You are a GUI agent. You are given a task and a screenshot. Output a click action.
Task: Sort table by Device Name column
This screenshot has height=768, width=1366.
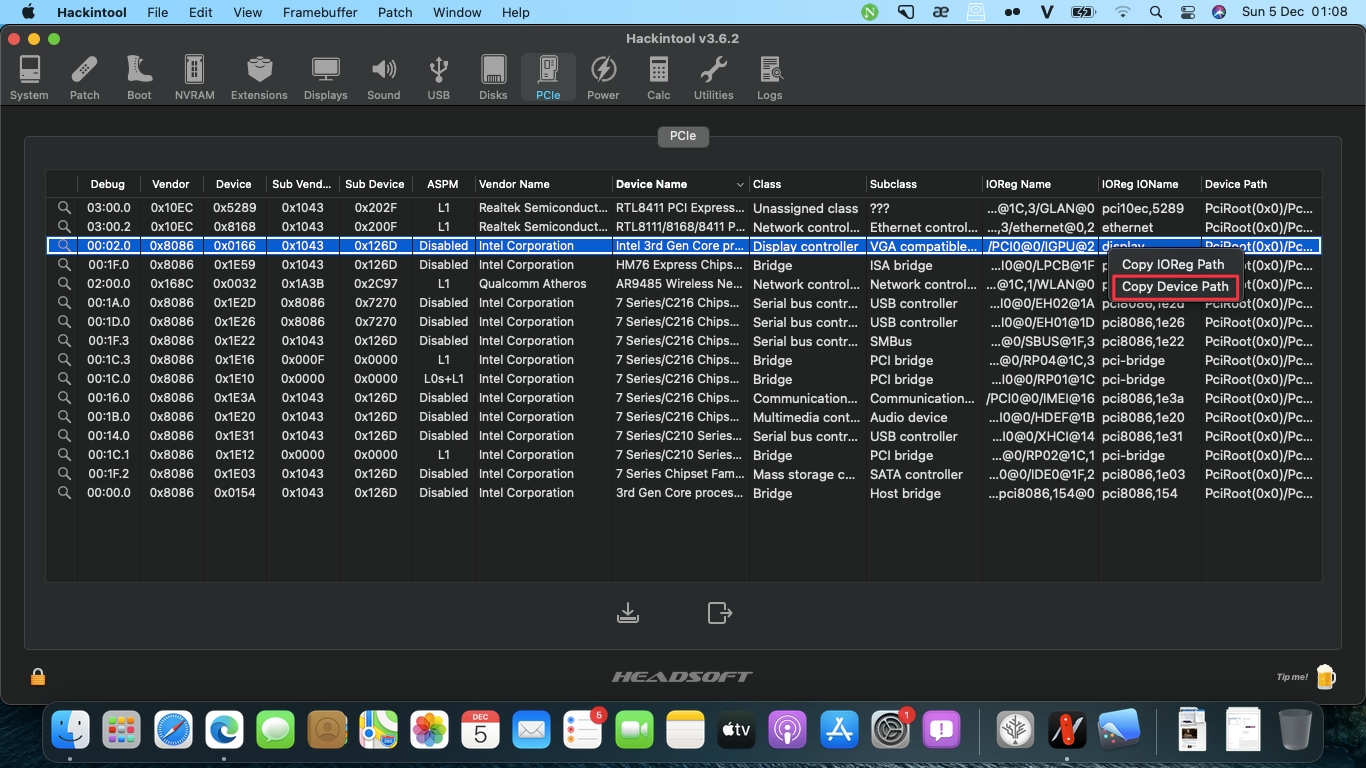click(x=680, y=184)
